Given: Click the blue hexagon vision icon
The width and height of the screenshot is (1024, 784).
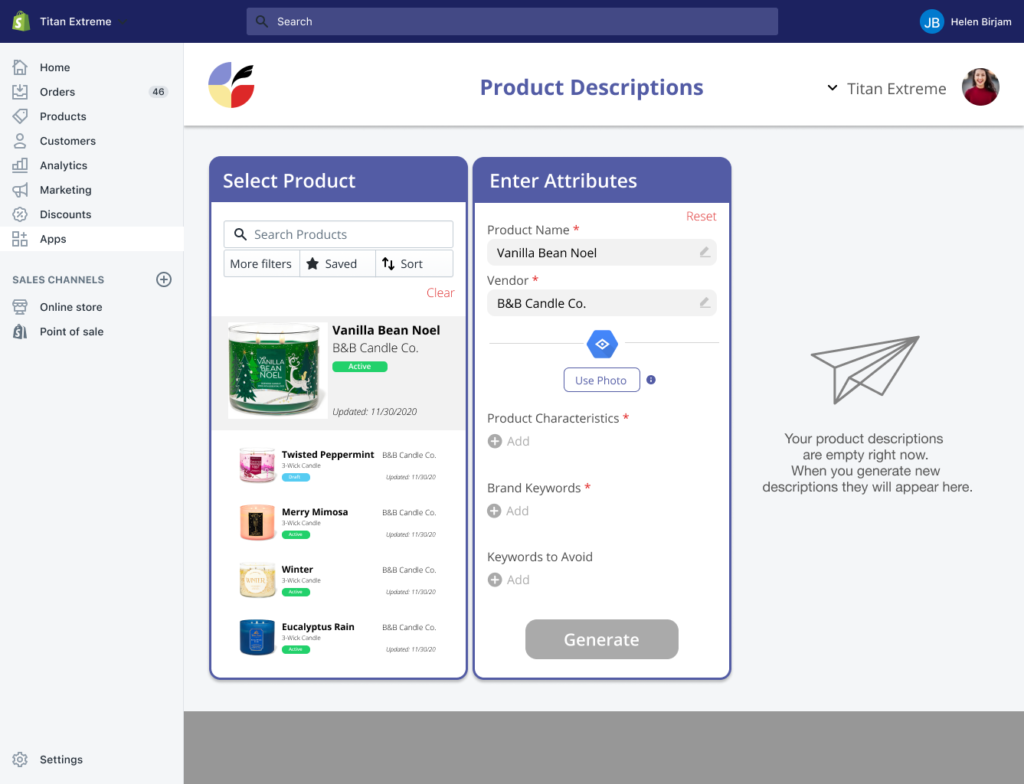Looking at the screenshot, I should tap(602, 344).
